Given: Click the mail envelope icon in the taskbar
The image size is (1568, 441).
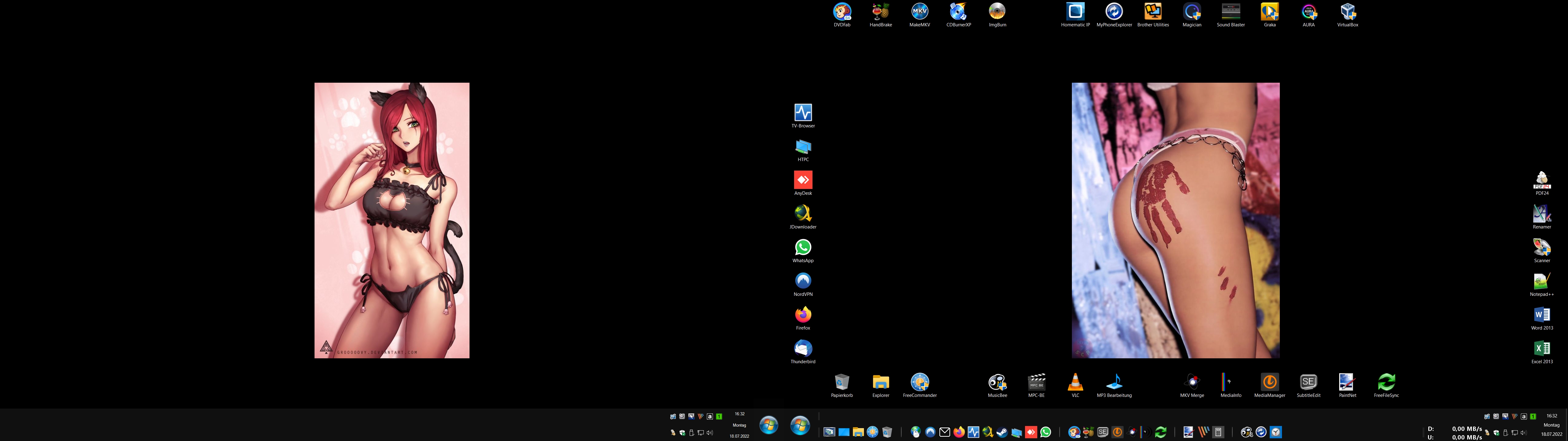Looking at the screenshot, I should [x=945, y=432].
